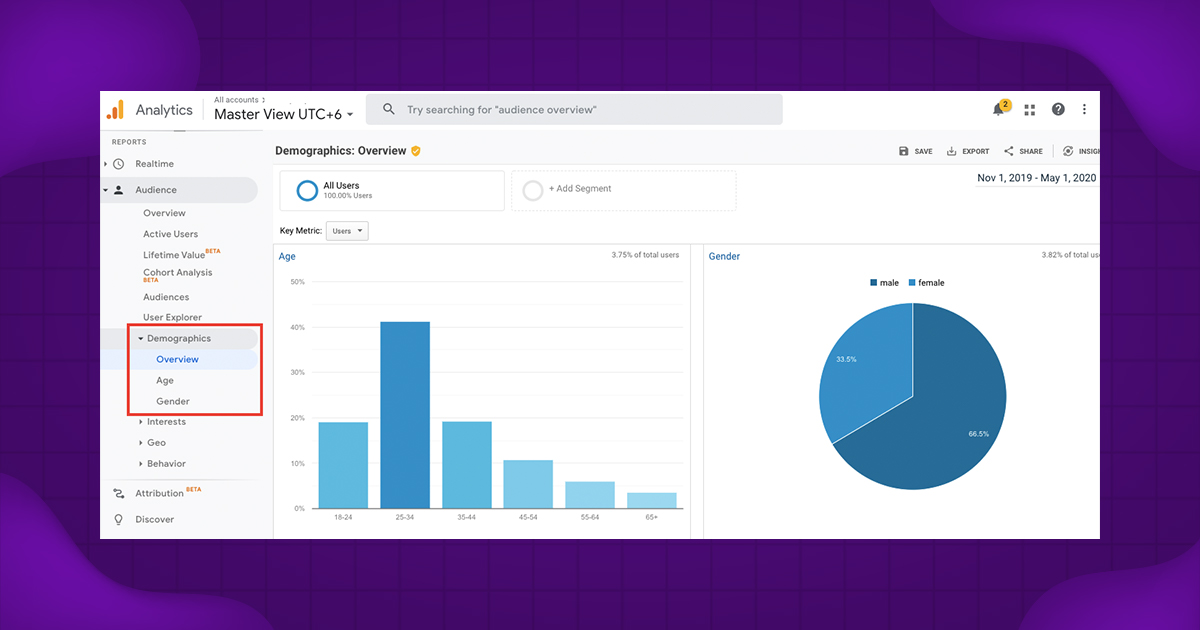Open the Help question mark icon
This screenshot has width=1200, height=630.
1058,110
